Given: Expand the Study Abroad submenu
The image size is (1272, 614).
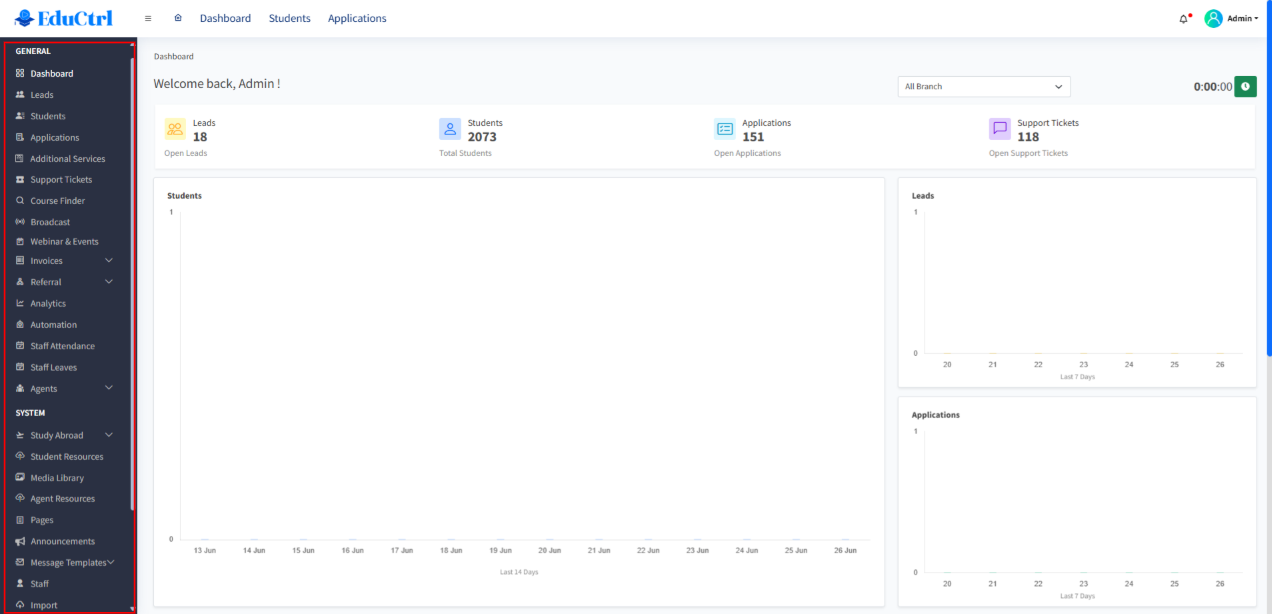Looking at the screenshot, I should tap(109, 435).
